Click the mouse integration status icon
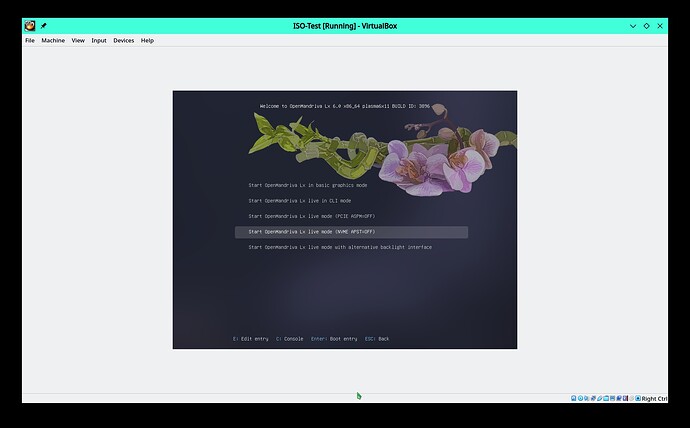The width and height of the screenshot is (690, 428). 631,399
